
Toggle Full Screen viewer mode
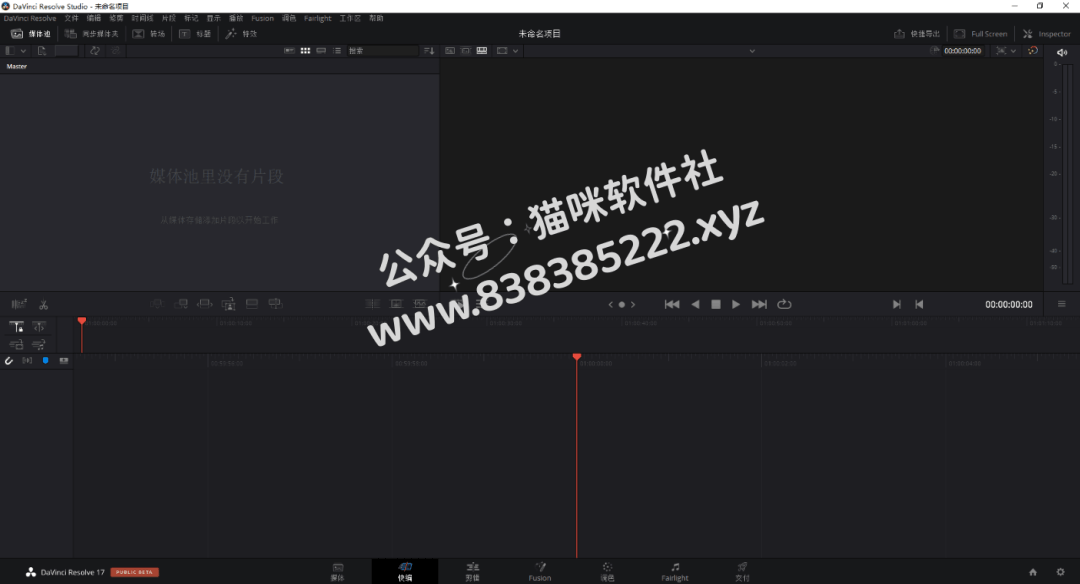point(981,34)
